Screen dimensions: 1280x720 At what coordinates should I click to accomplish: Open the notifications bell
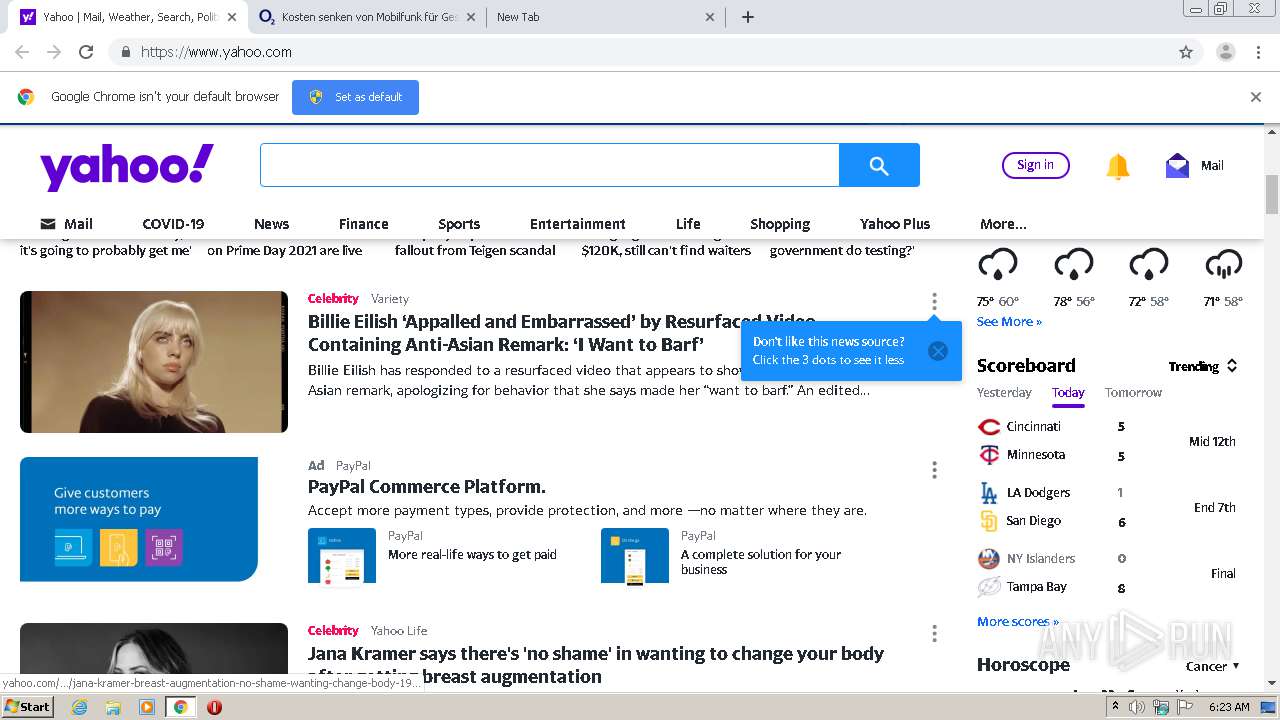(x=1118, y=166)
